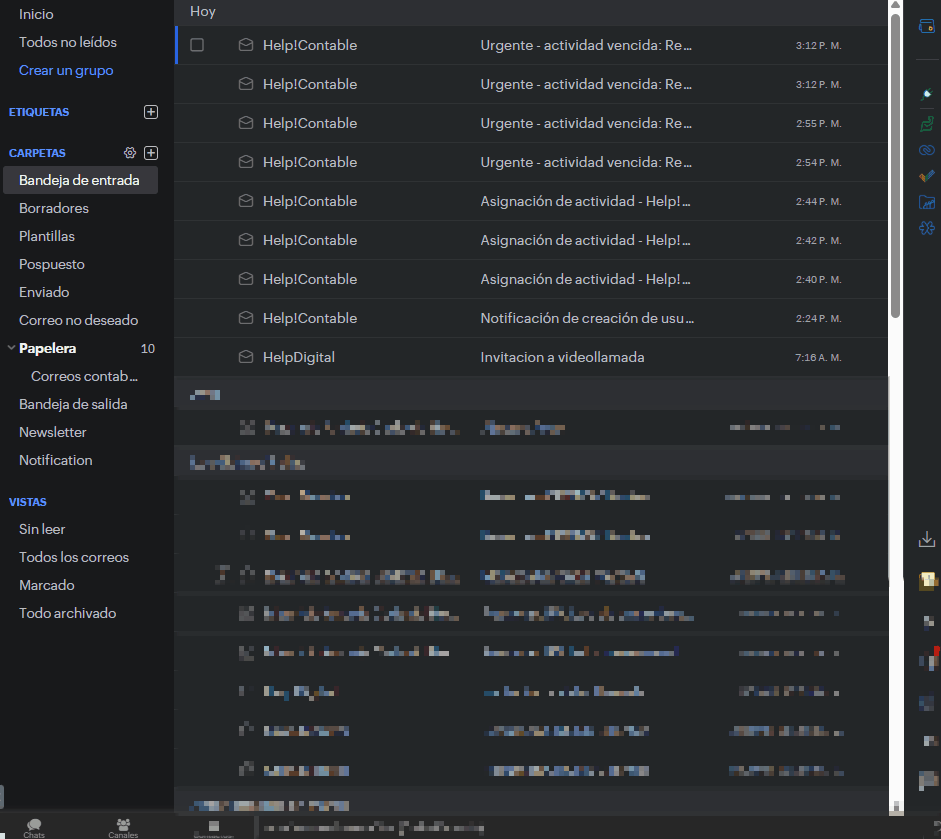Image resolution: width=941 pixels, height=839 pixels.
Task: Open the blue chain-link icon in right sidebar
Action: [x=927, y=150]
